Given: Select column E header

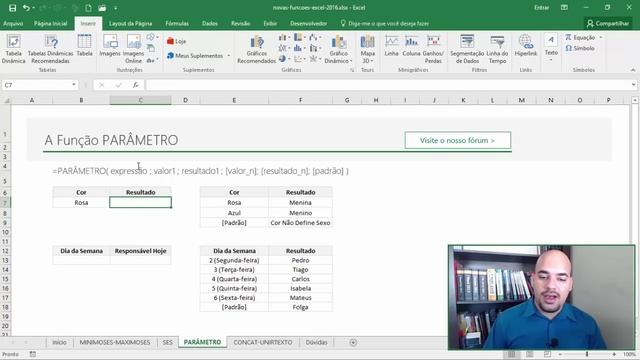Looking at the screenshot, I should pos(234,100).
